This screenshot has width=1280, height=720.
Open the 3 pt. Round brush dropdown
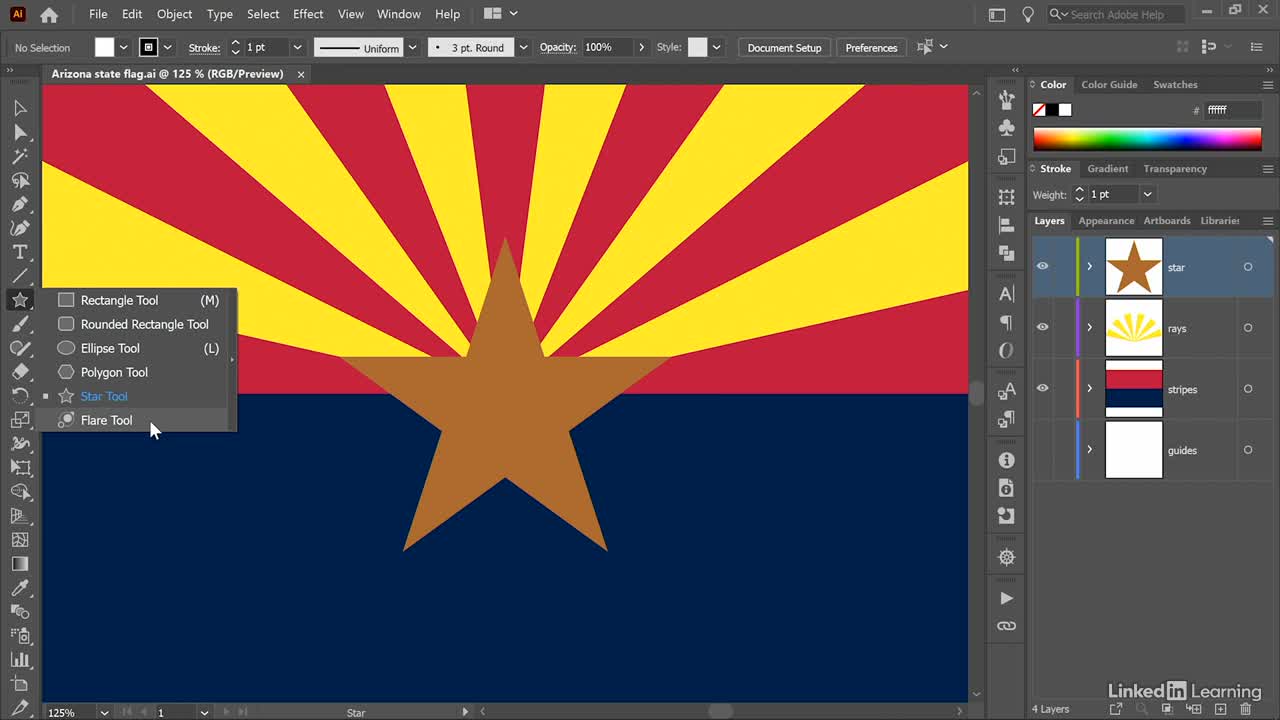coord(522,48)
